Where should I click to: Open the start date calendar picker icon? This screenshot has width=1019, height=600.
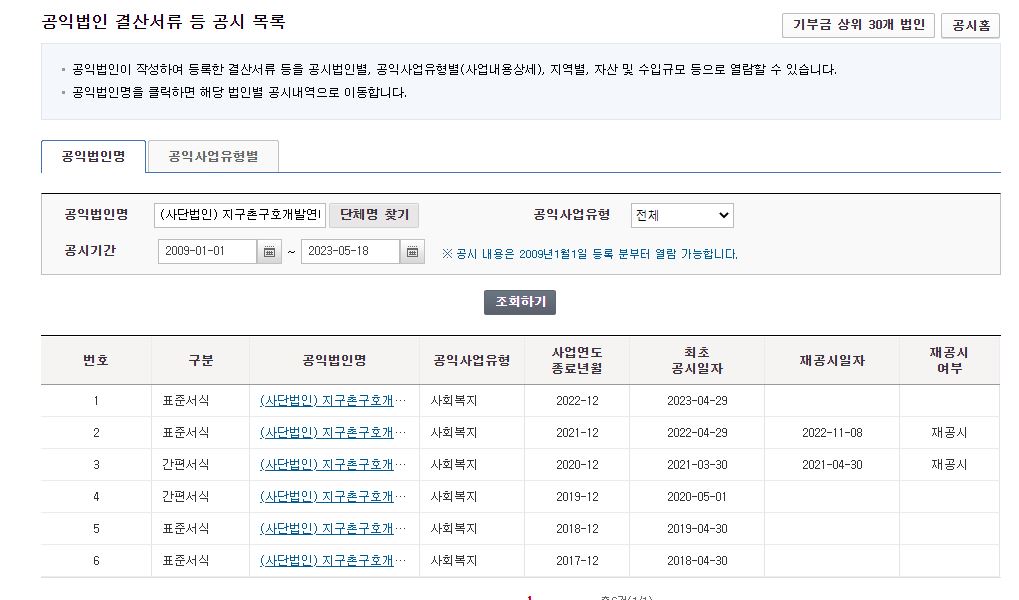(270, 252)
